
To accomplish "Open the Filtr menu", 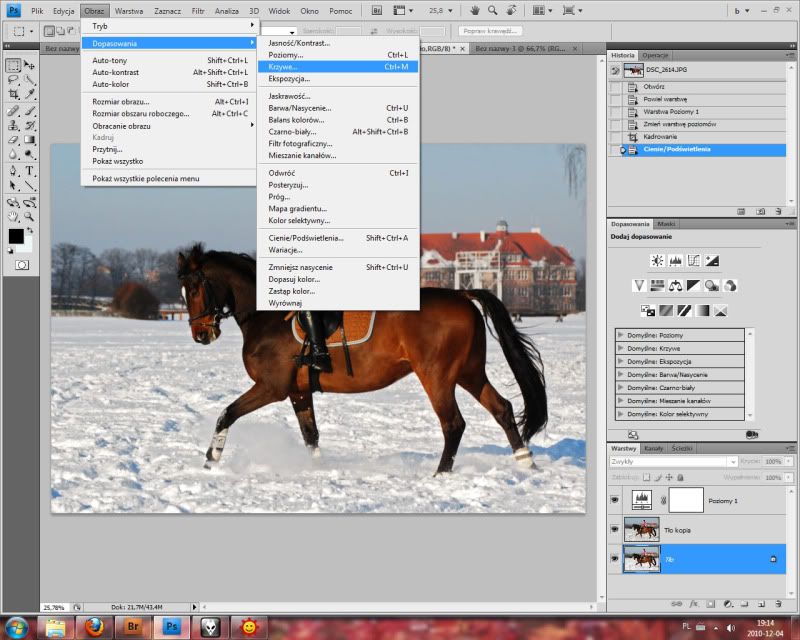I will 197,10.
